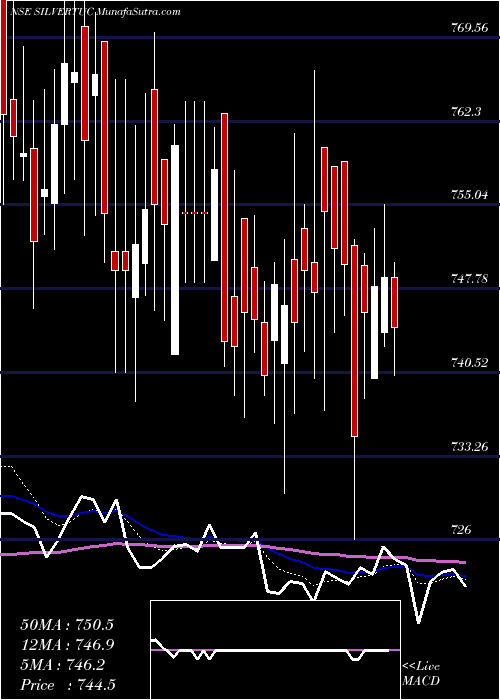Click the Live MACD label
Image resolution: width=500 pixels, height=700 pixels.
421,673
